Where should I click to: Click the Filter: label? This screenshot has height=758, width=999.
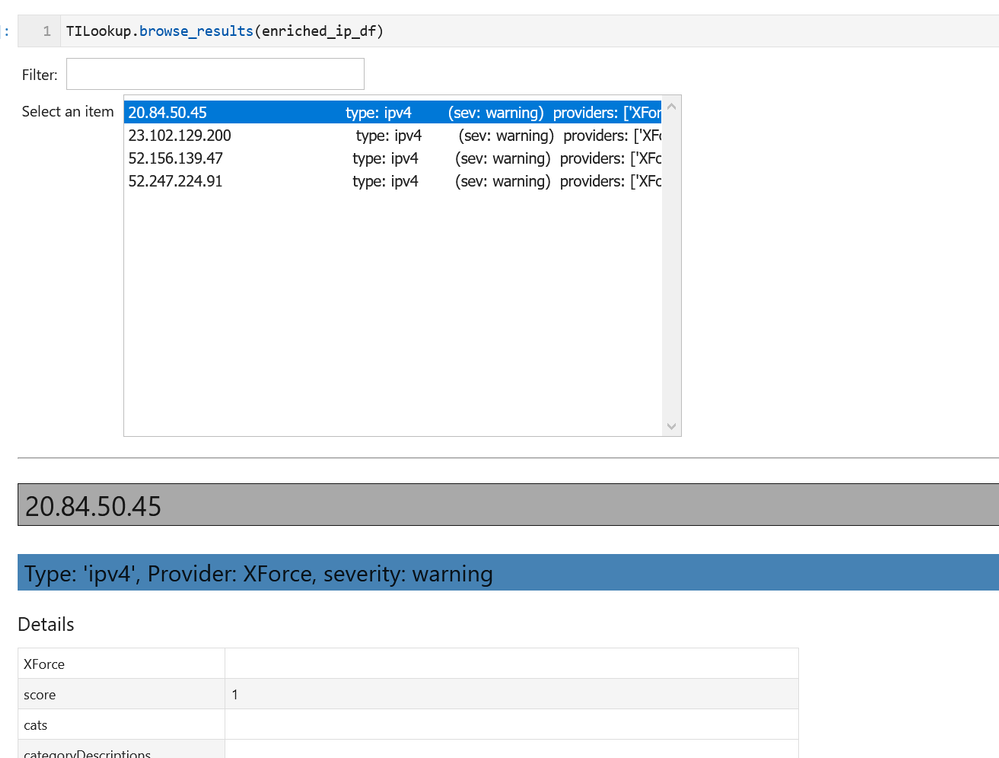tap(40, 75)
